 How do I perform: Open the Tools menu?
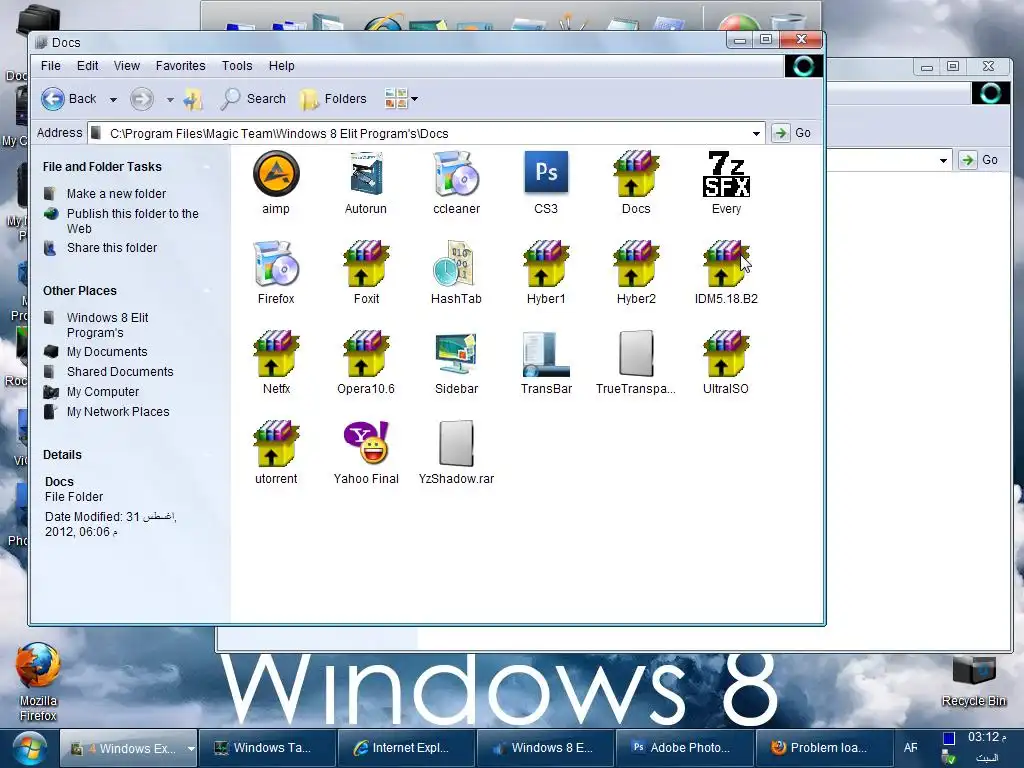(236, 66)
